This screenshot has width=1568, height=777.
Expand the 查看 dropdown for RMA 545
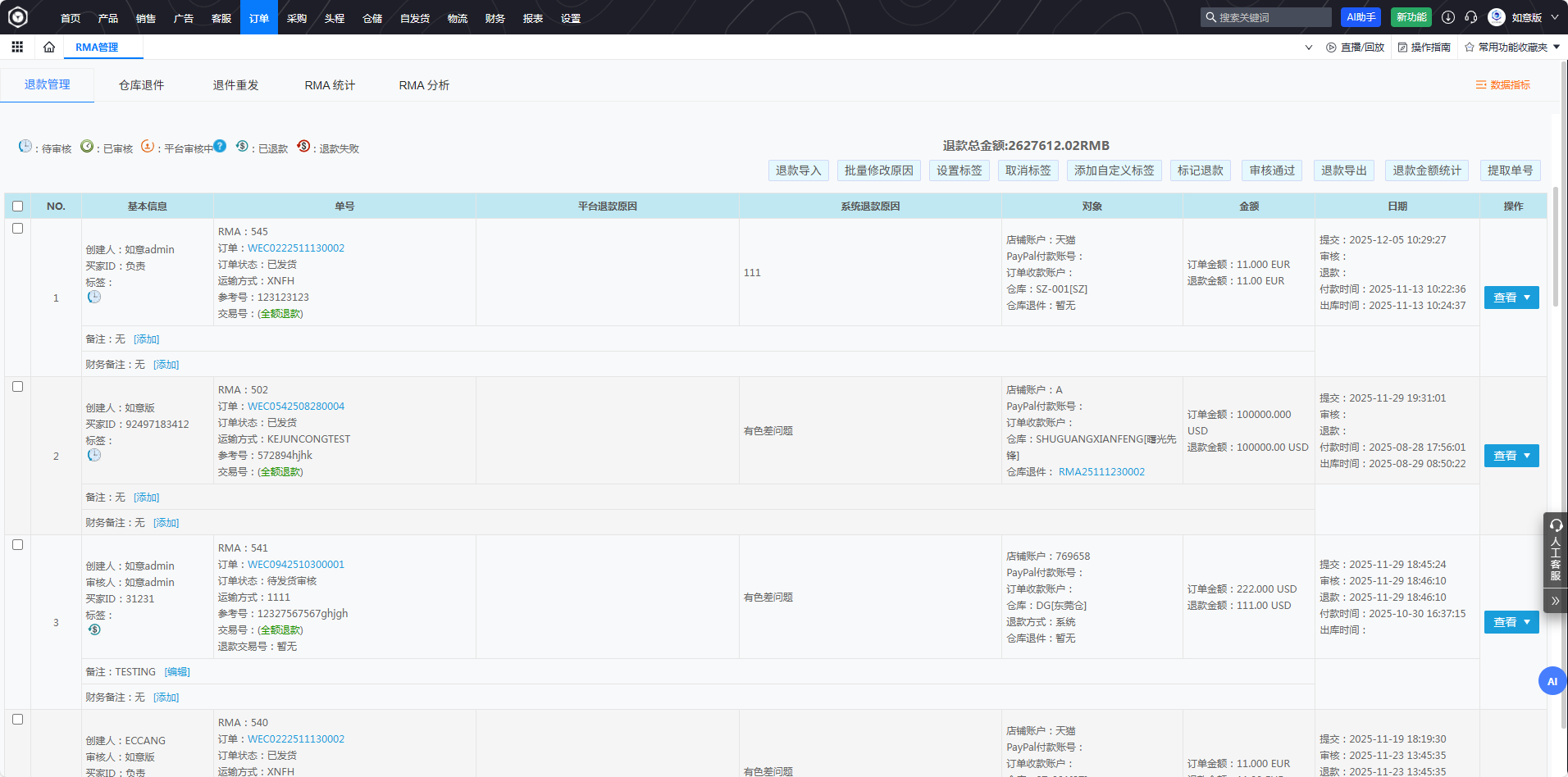tap(1527, 298)
